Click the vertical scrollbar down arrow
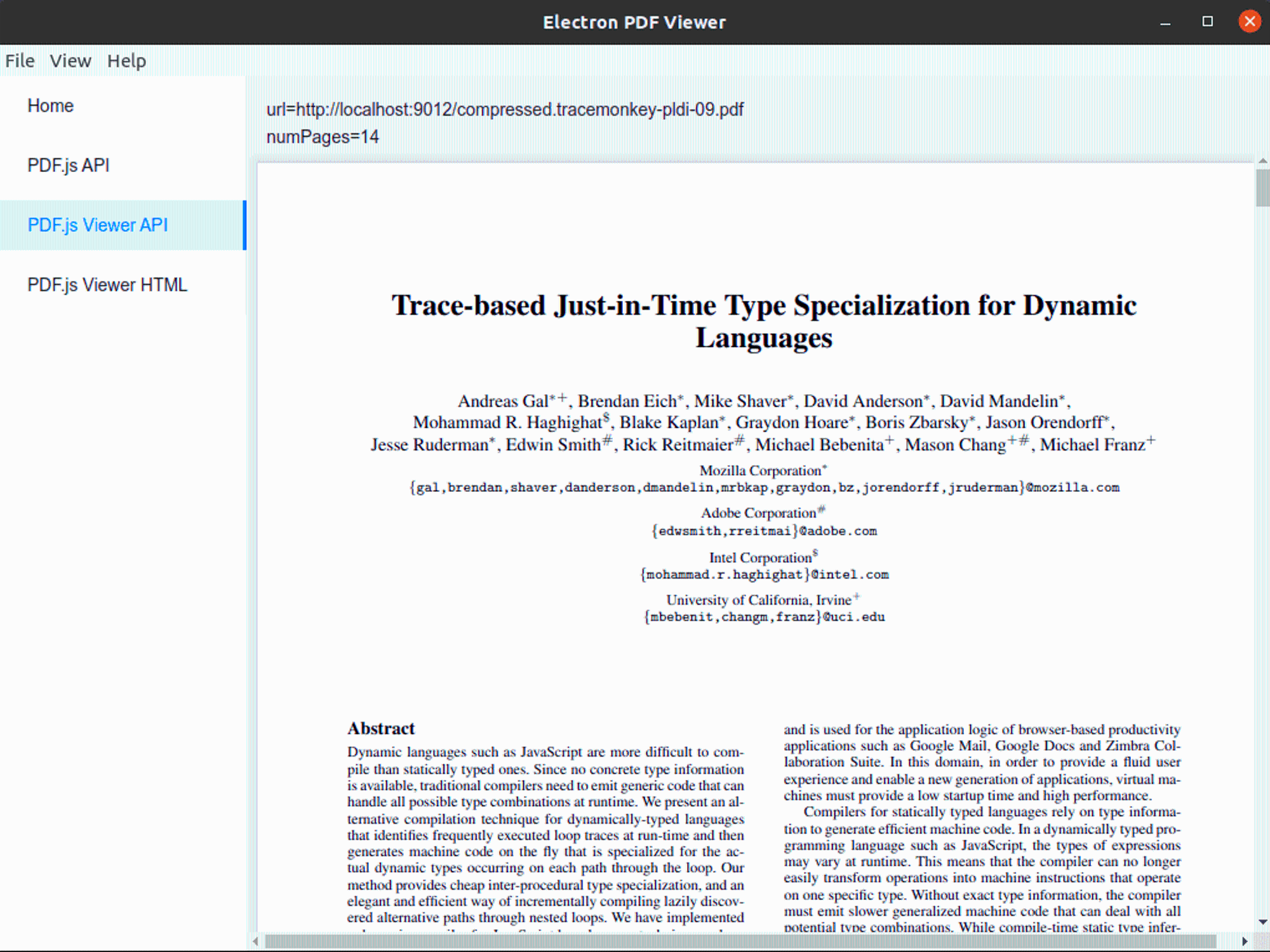Image resolution: width=1270 pixels, height=952 pixels. point(1262,922)
